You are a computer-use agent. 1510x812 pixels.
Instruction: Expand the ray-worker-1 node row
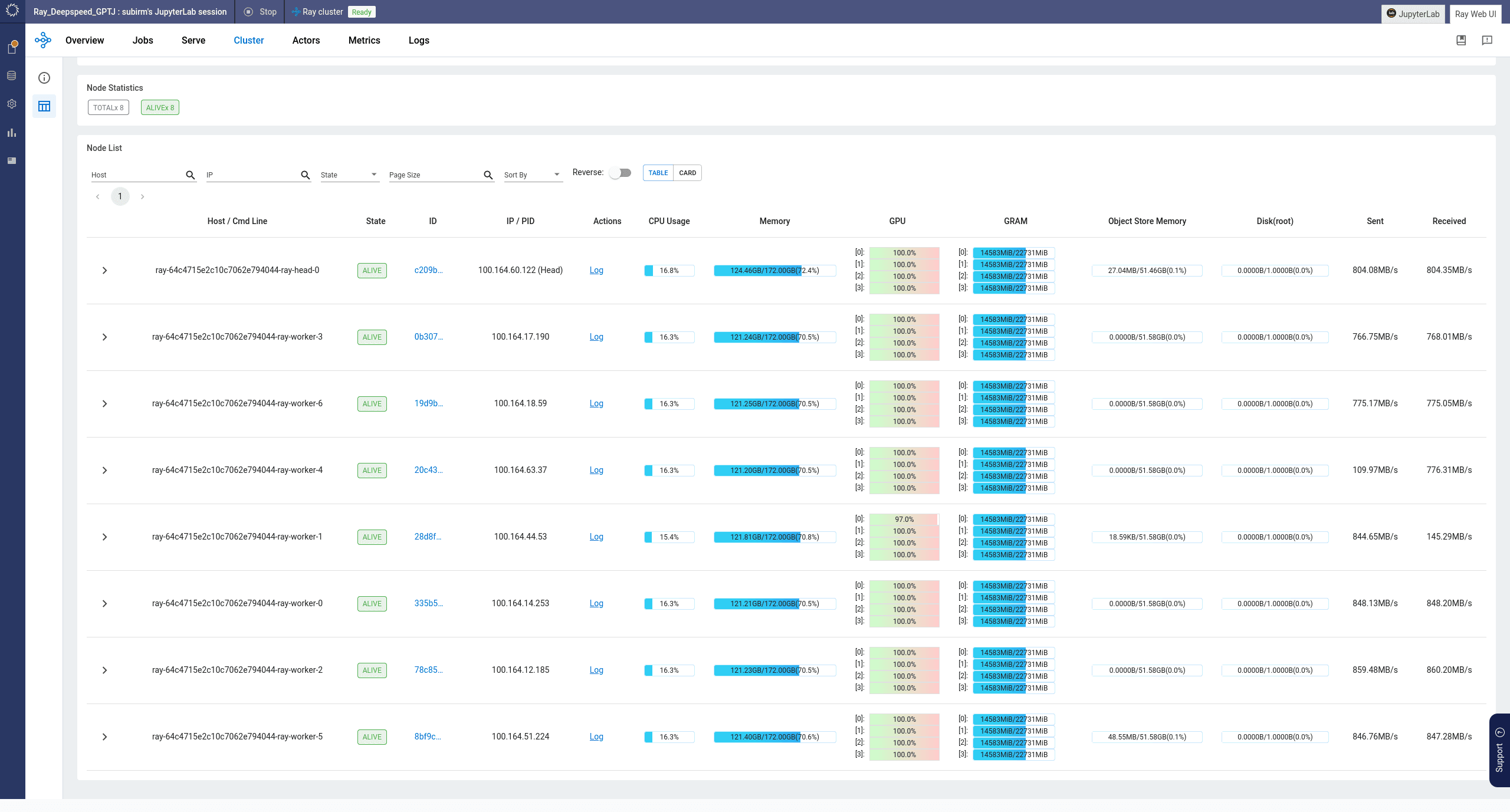point(104,537)
